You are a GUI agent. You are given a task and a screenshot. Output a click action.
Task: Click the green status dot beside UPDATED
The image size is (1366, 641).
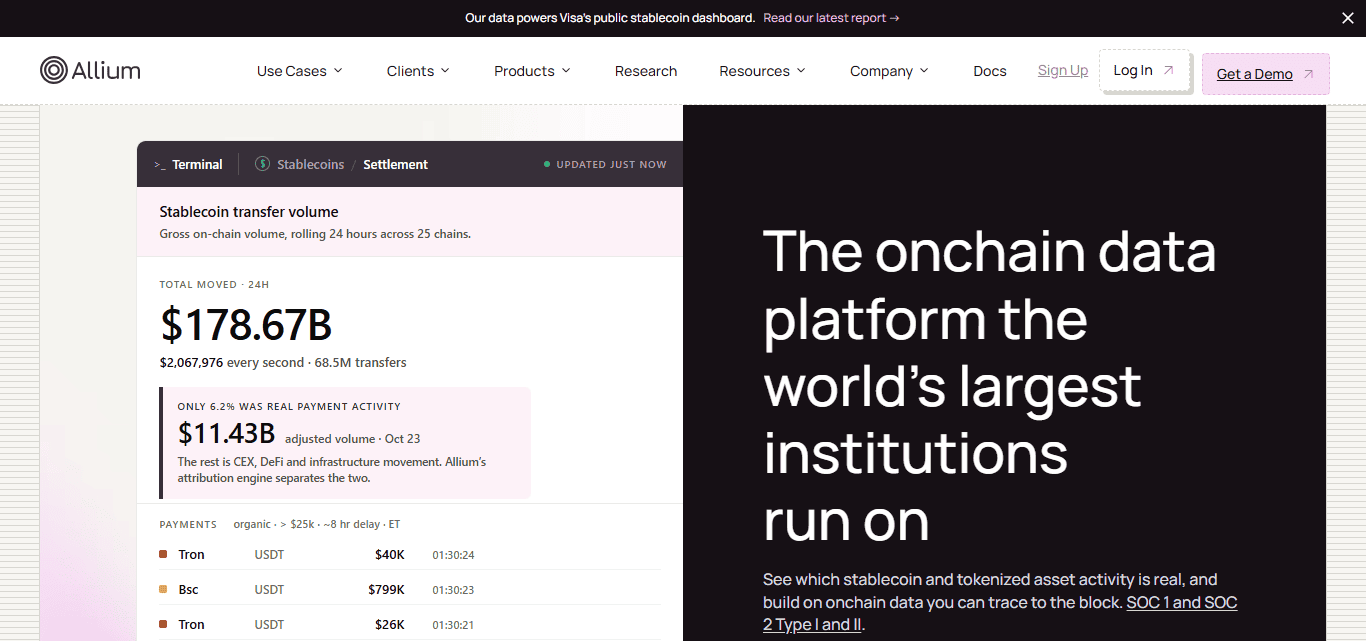[x=547, y=164]
